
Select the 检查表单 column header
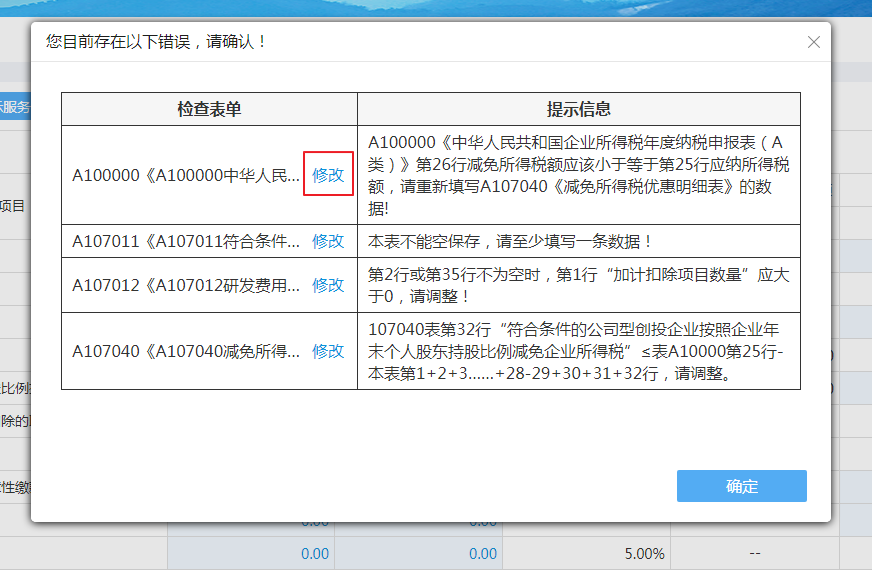click(209, 109)
